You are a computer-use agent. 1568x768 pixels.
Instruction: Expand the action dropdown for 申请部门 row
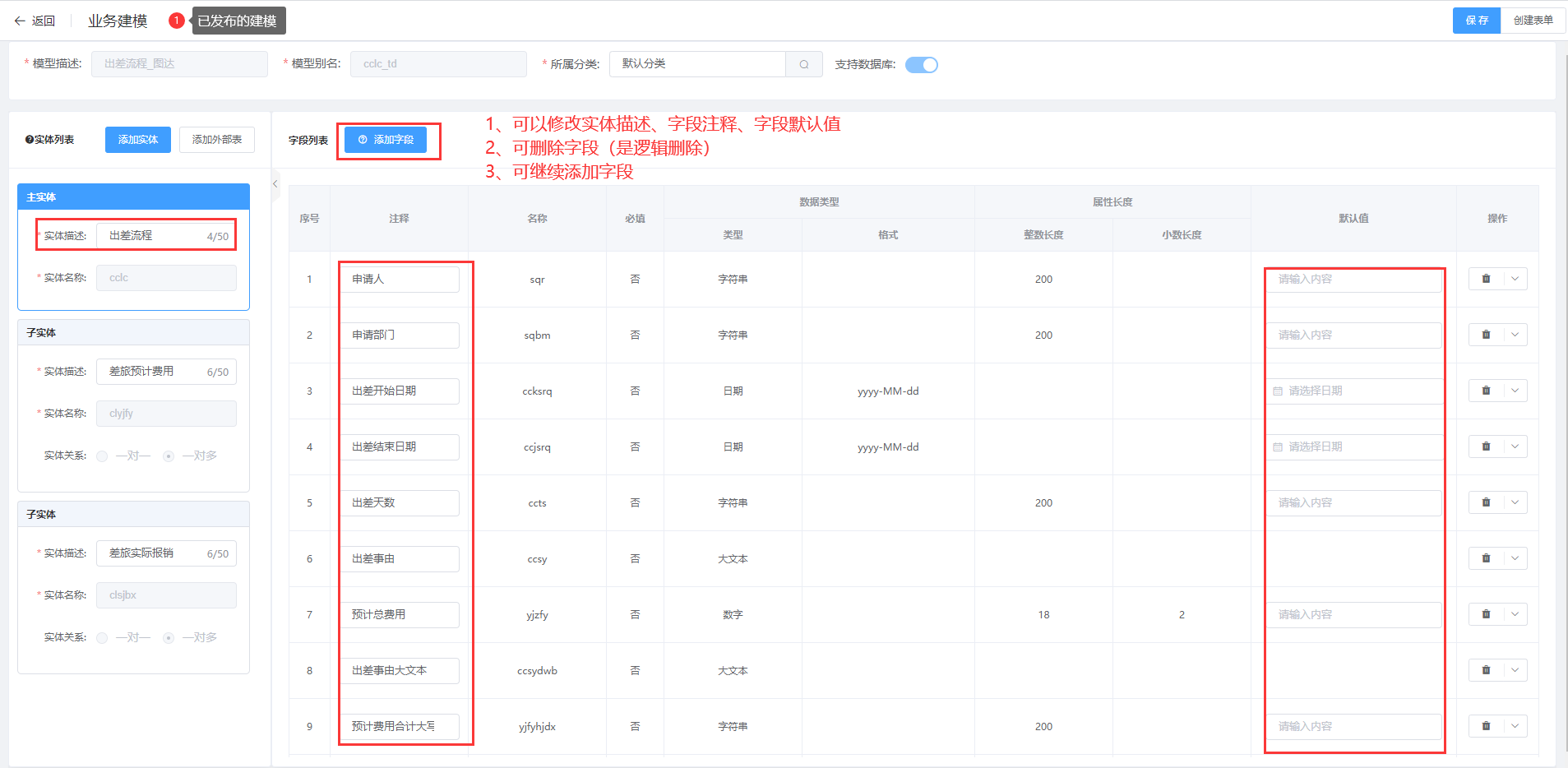pyautogui.click(x=1515, y=335)
